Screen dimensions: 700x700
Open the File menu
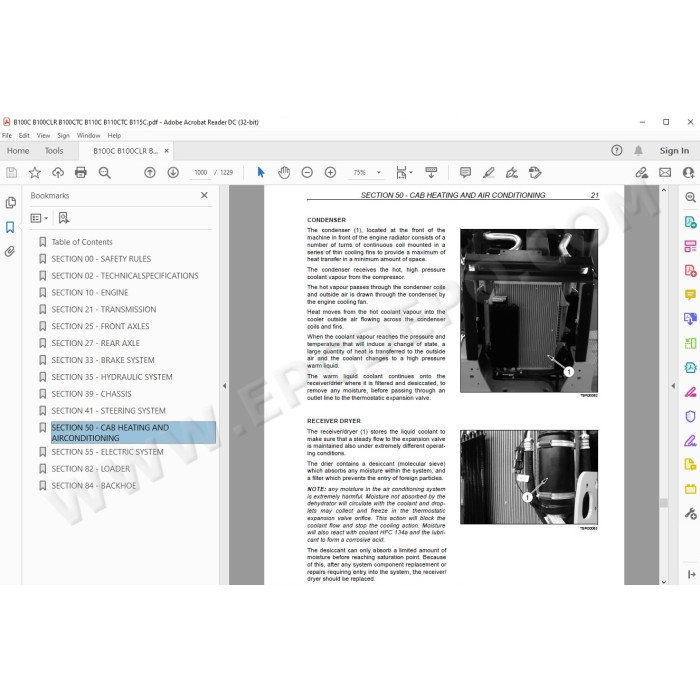(x=7, y=135)
